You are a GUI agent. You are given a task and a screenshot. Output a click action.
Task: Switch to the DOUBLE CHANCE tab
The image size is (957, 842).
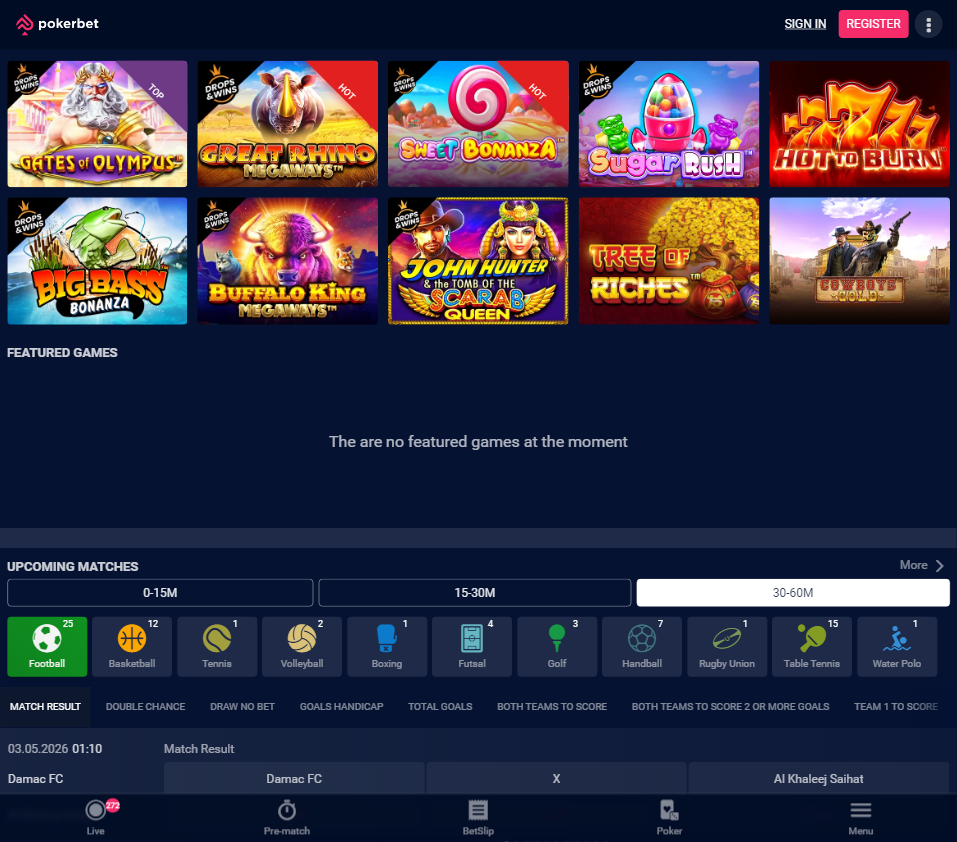pos(145,707)
